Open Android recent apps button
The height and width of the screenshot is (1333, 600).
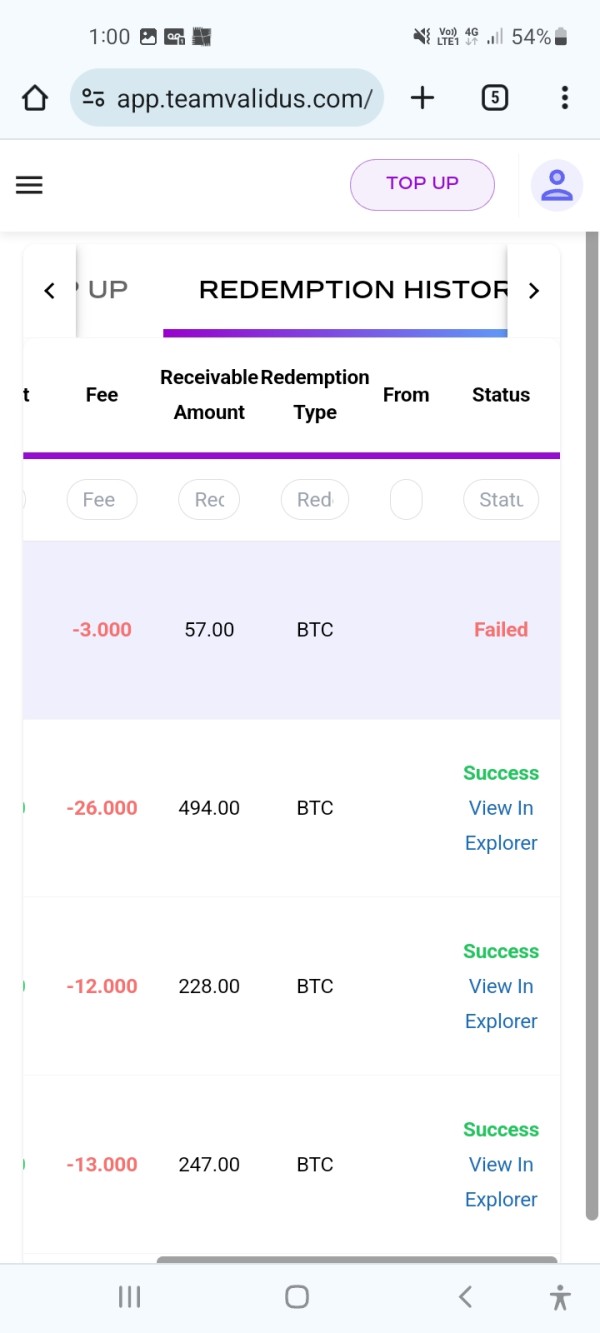tap(129, 1297)
